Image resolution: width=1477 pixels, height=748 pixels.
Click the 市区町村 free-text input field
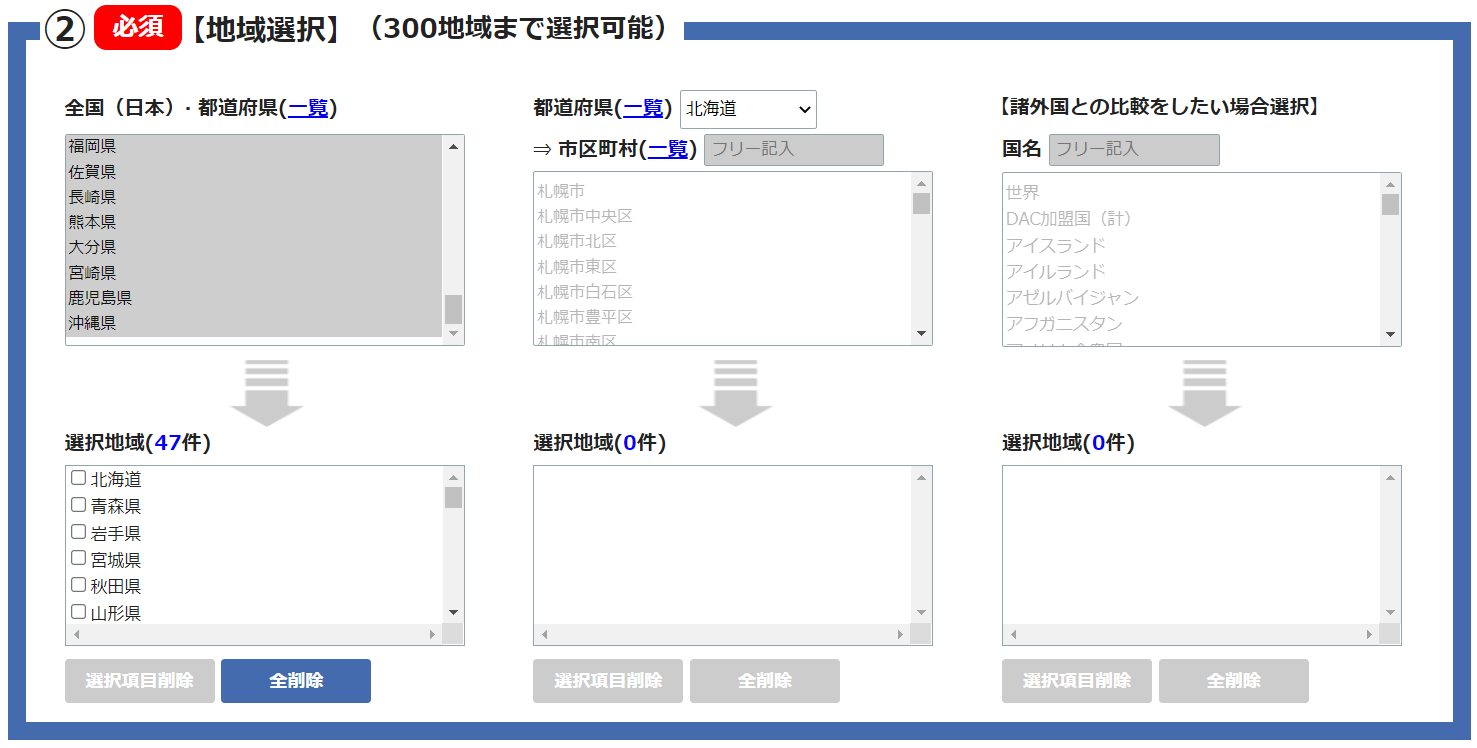click(794, 150)
